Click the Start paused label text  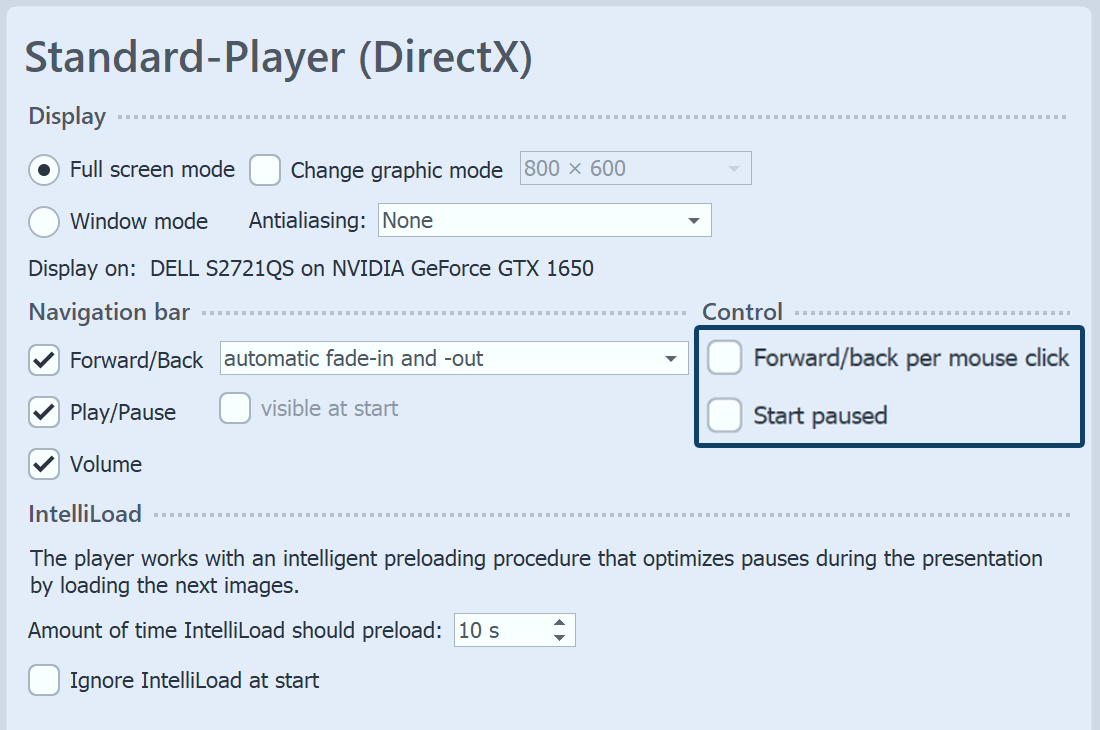[820, 415]
